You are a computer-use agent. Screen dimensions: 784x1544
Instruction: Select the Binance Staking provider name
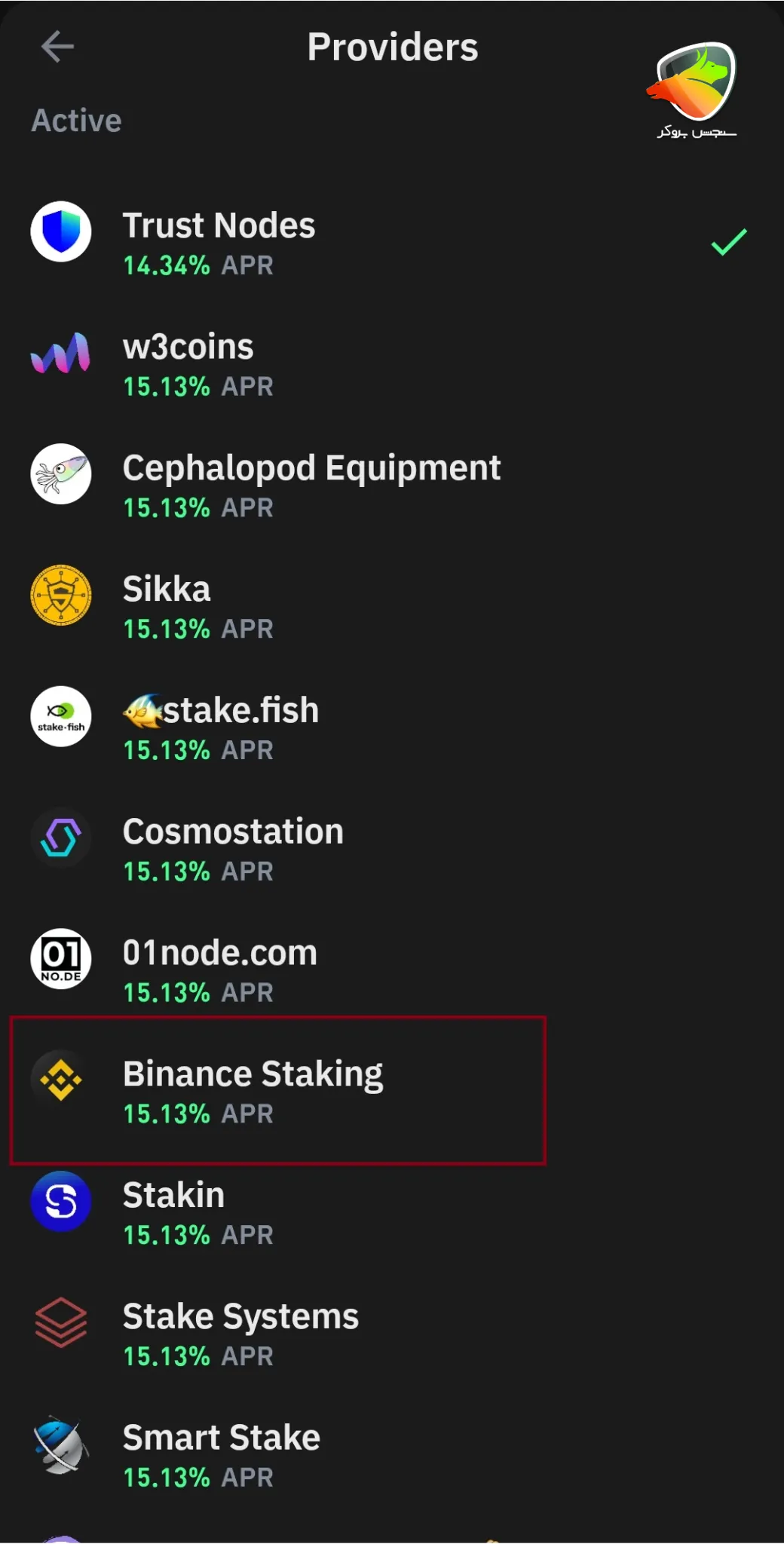point(253,1074)
